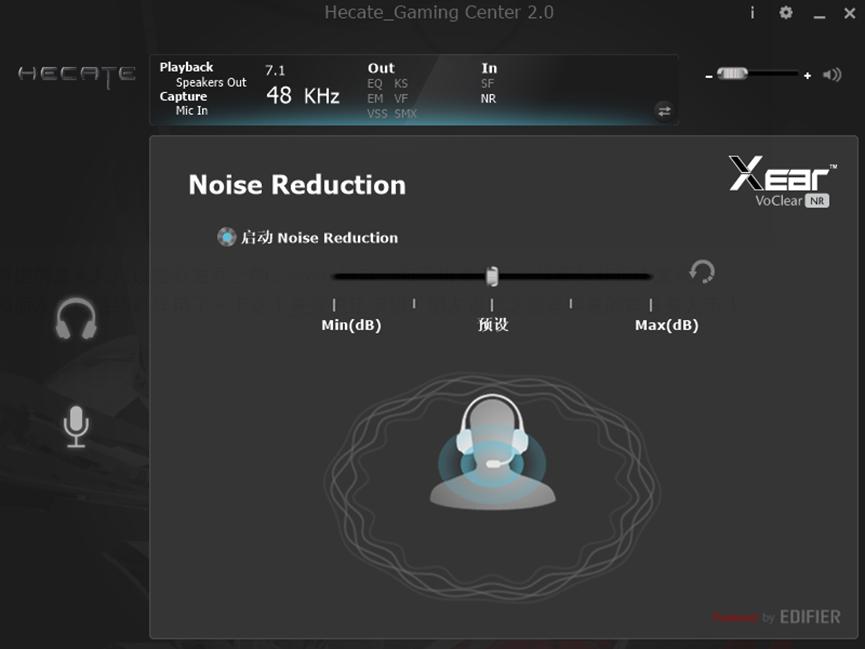865x649 pixels.
Task: Select the Speakers Out playback device
Action: pyautogui.click(x=211, y=82)
